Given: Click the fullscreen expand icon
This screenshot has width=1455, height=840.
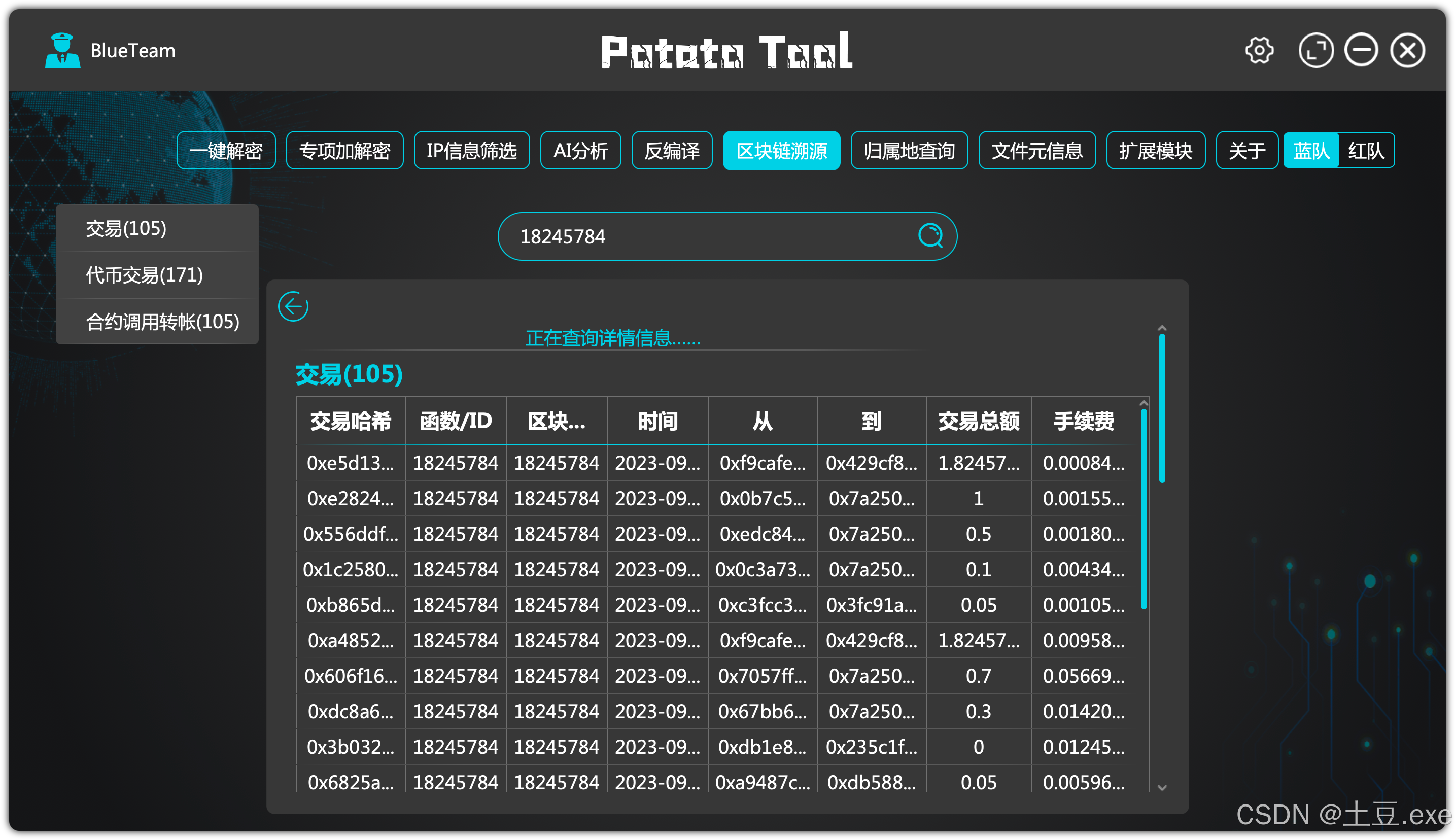Looking at the screenshot, I should pyautogui.click(x=1315, y=51).
